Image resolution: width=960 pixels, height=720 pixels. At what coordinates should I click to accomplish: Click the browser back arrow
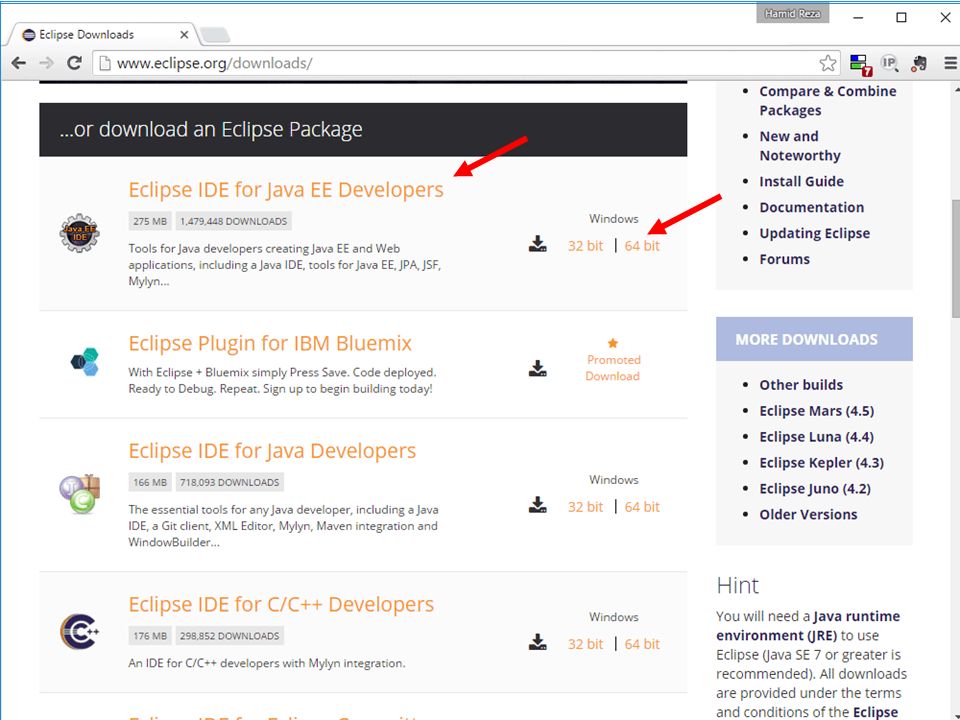(x=19, y=62)
